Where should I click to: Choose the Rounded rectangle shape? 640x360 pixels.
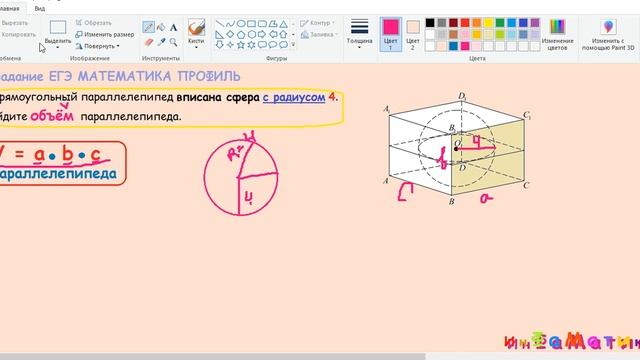(x=262, y=24)
